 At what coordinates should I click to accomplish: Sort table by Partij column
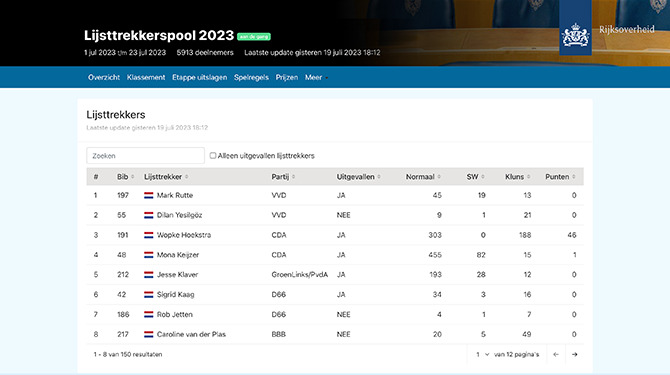coord(283,177)
